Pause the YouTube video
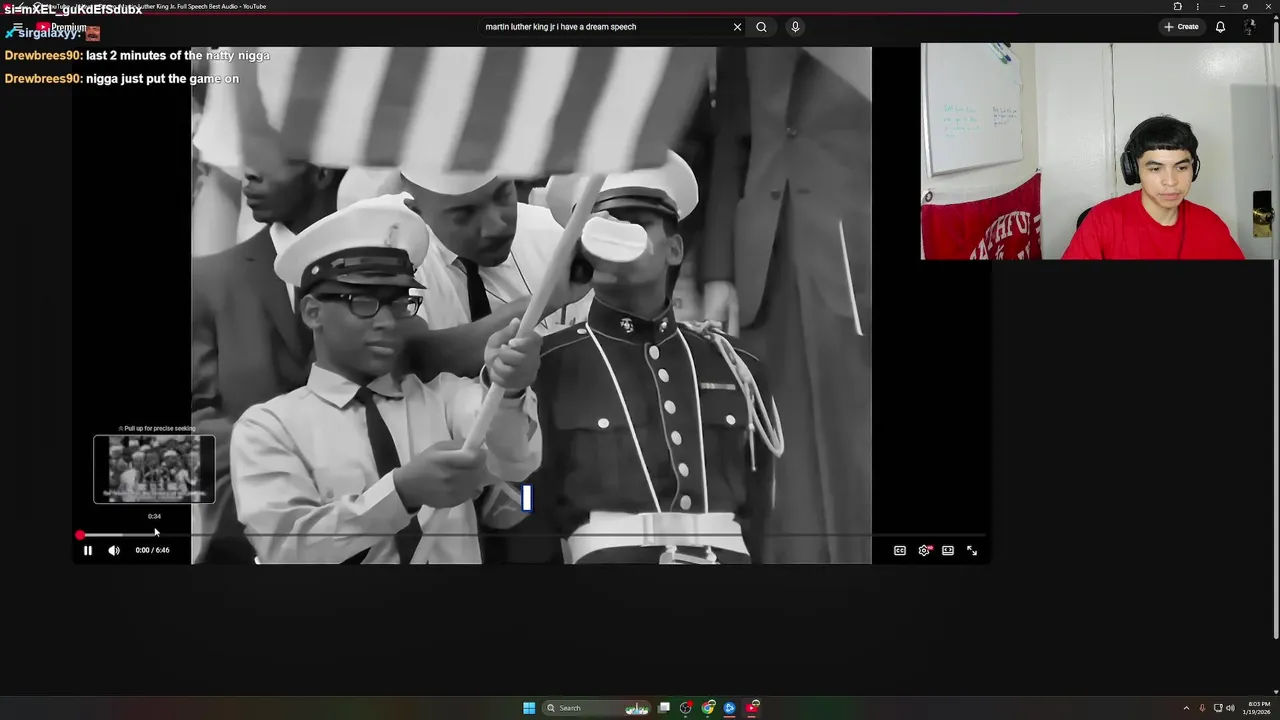Image resolution: width=1280 pixels, height=720 pixels. [87, 550]
